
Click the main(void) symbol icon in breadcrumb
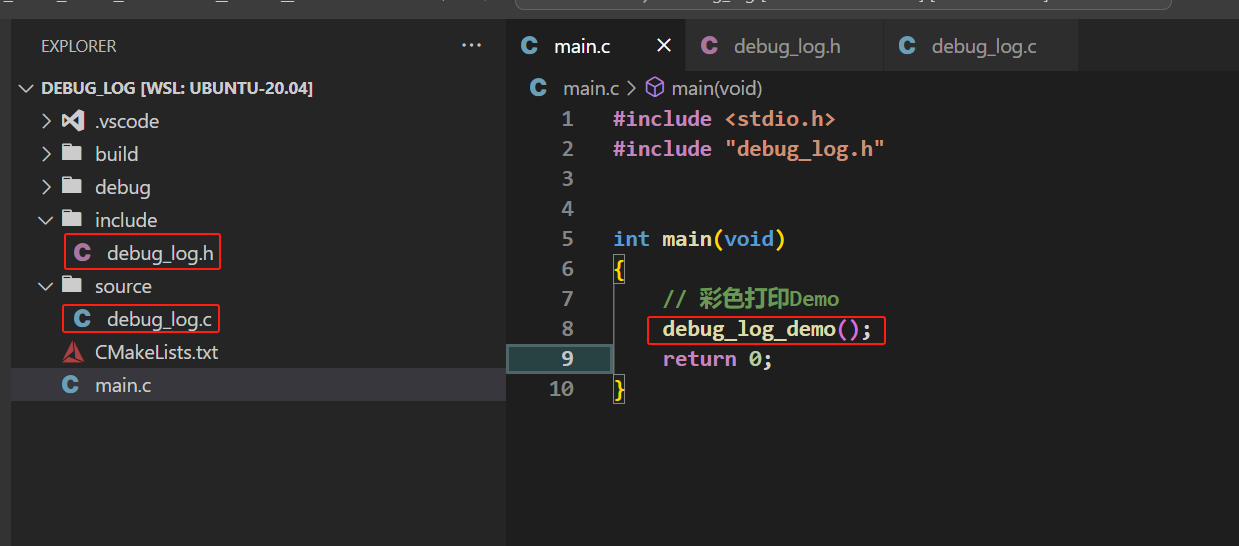tap(656, 88)
